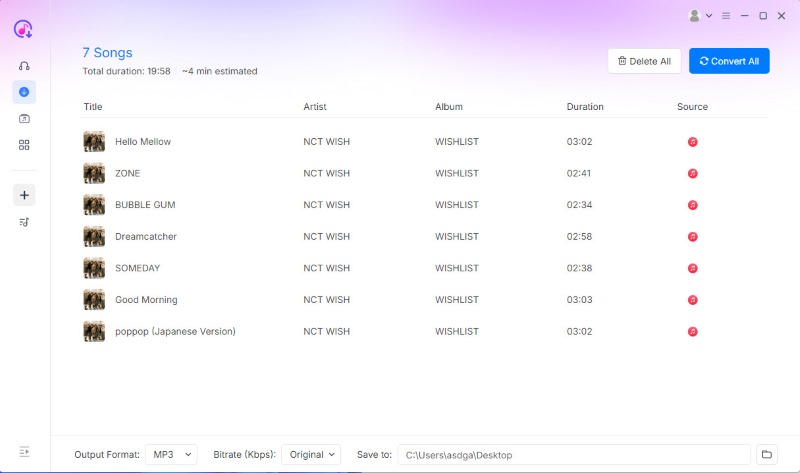Open the headphones music section in sidebar
The image size is (800, 473).
(x=24, y=66)
